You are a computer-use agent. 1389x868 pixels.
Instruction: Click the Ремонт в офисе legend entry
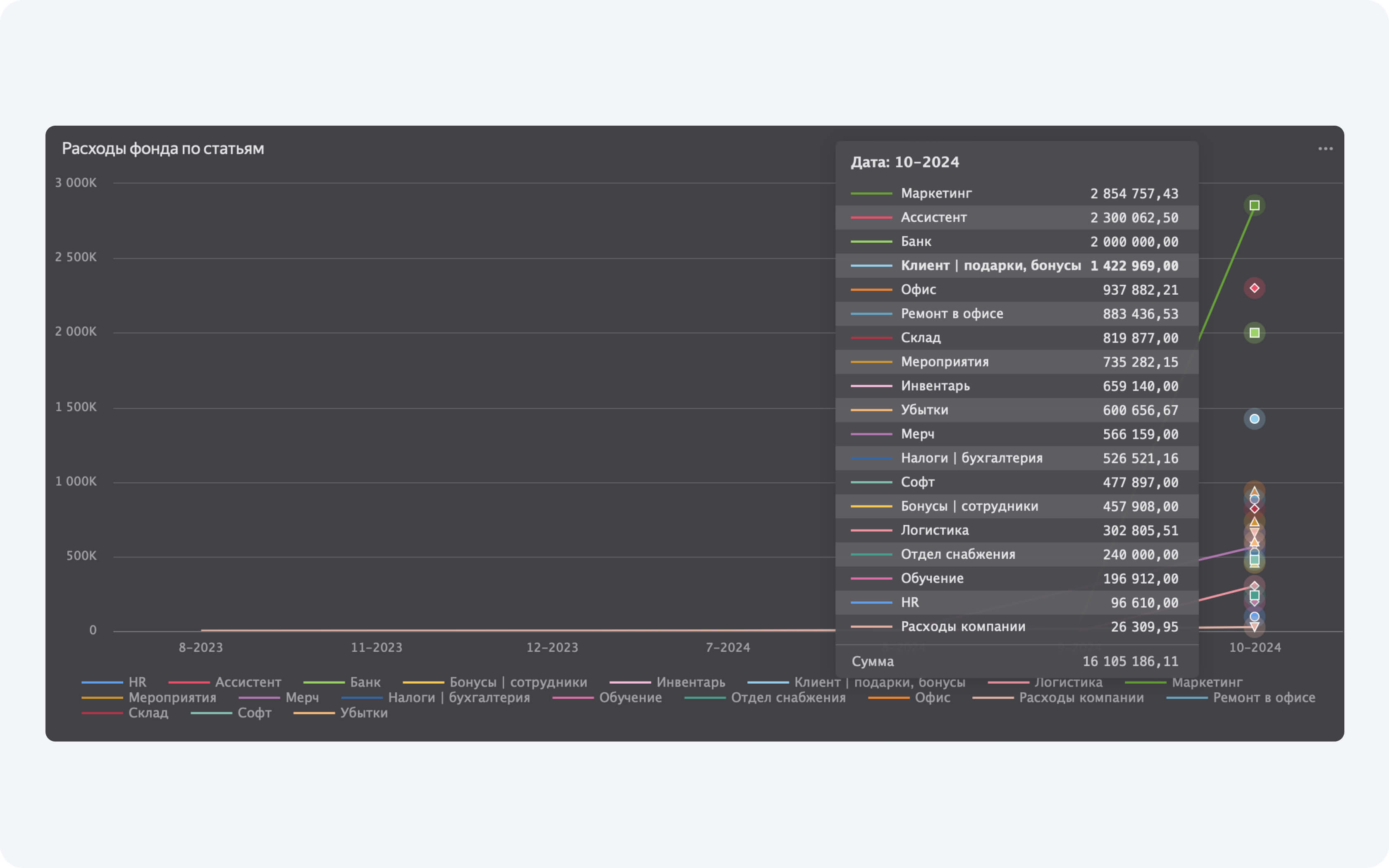pyautogui.click(x=1264, y=698)
